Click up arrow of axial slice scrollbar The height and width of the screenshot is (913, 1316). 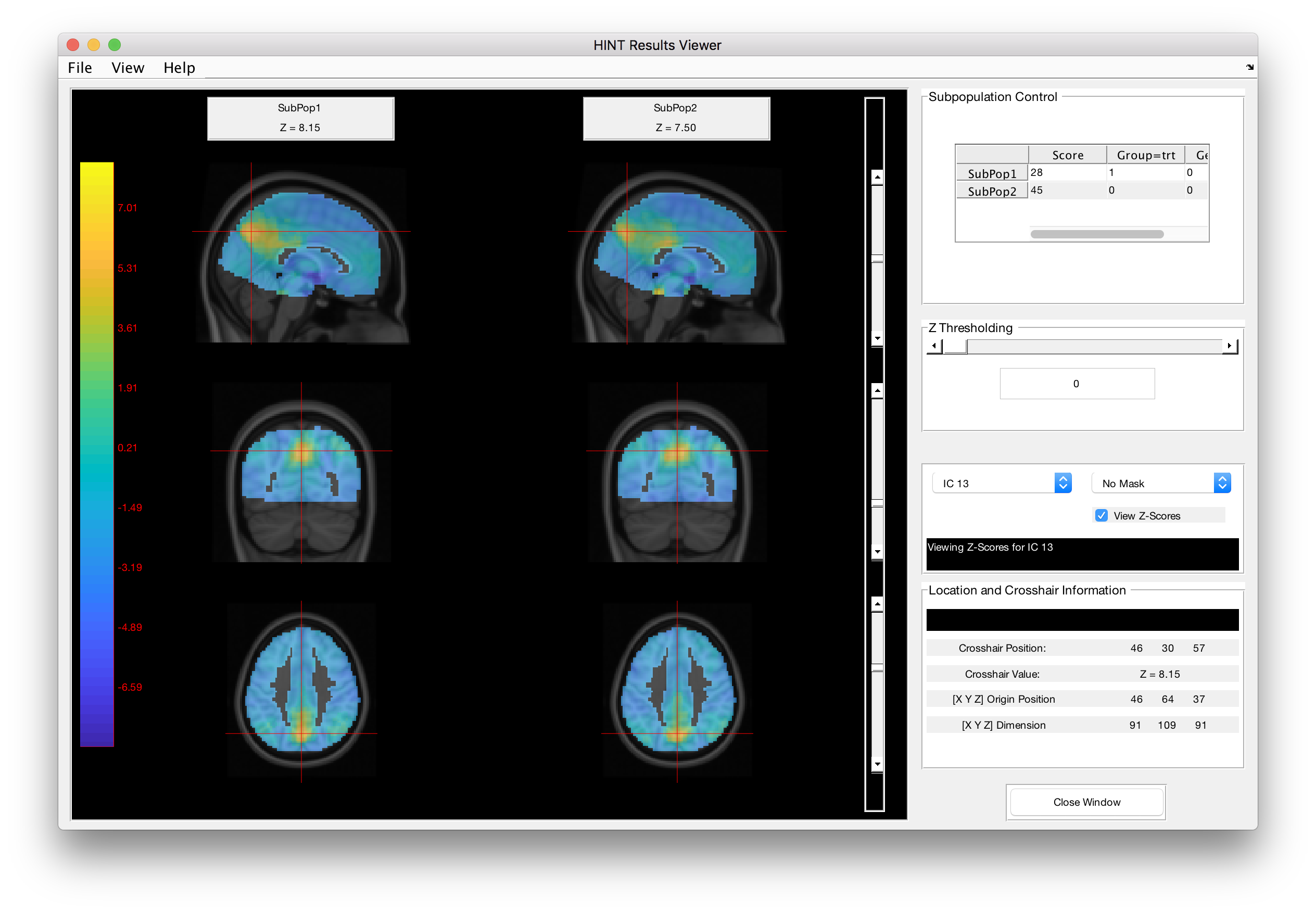click(x=877, y=604)
